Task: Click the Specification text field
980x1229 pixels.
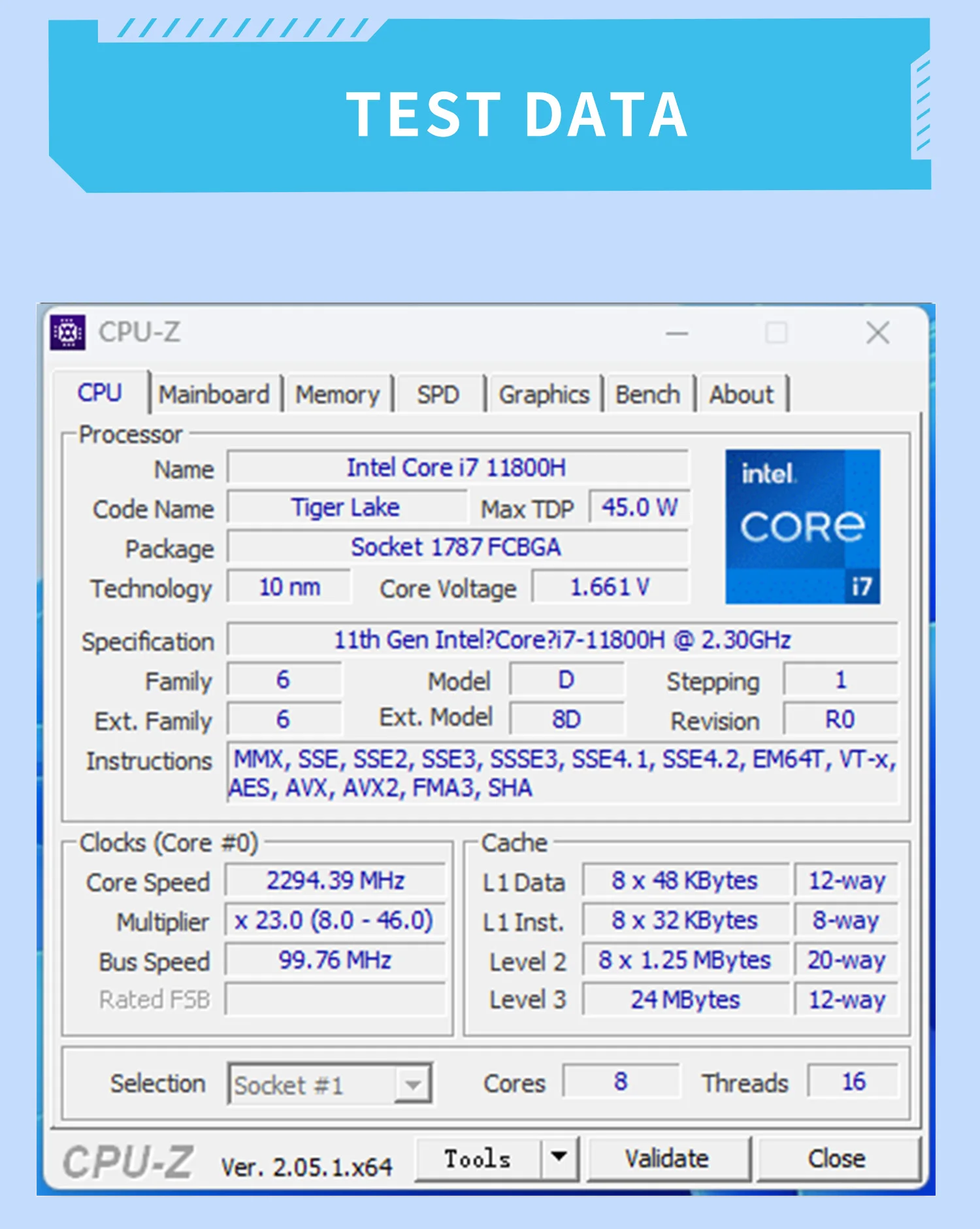Action: tap(562, 640)
